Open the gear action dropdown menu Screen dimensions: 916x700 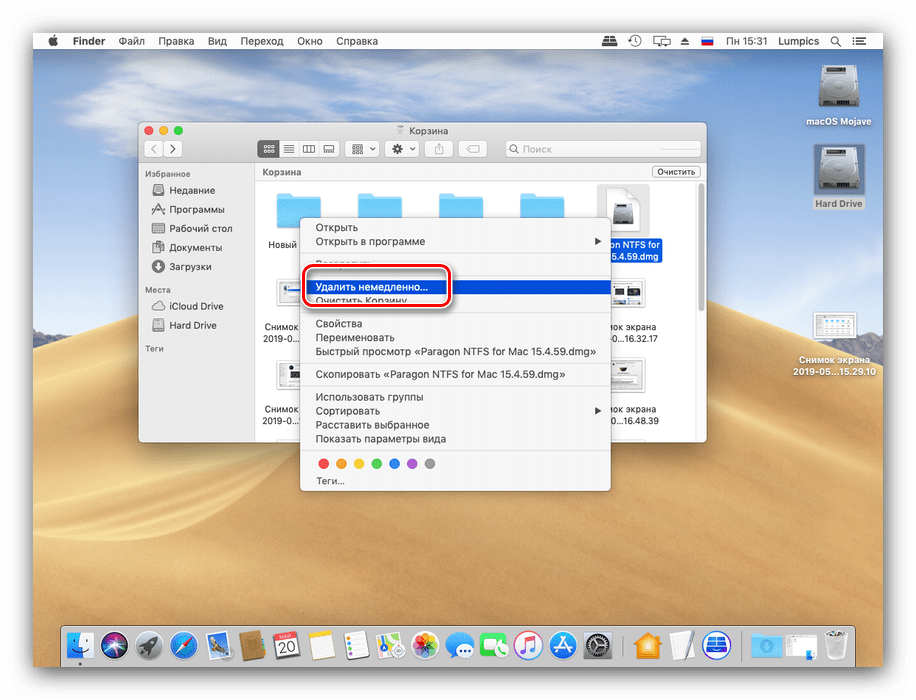(404, 149)
